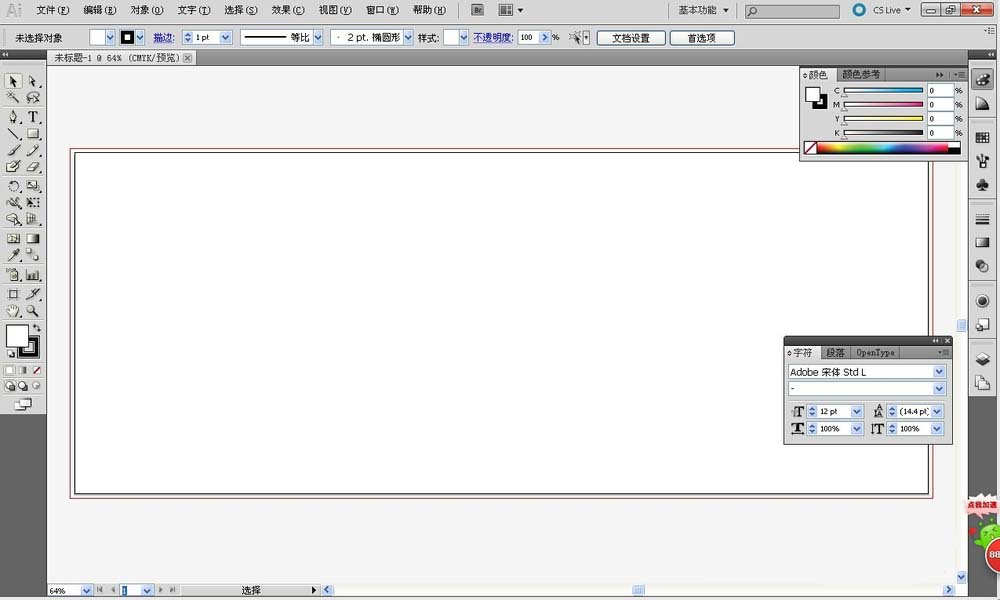1000x600 pixels.
Task: Select the Magic Wand tool
Action: click(x=13, y=98)
